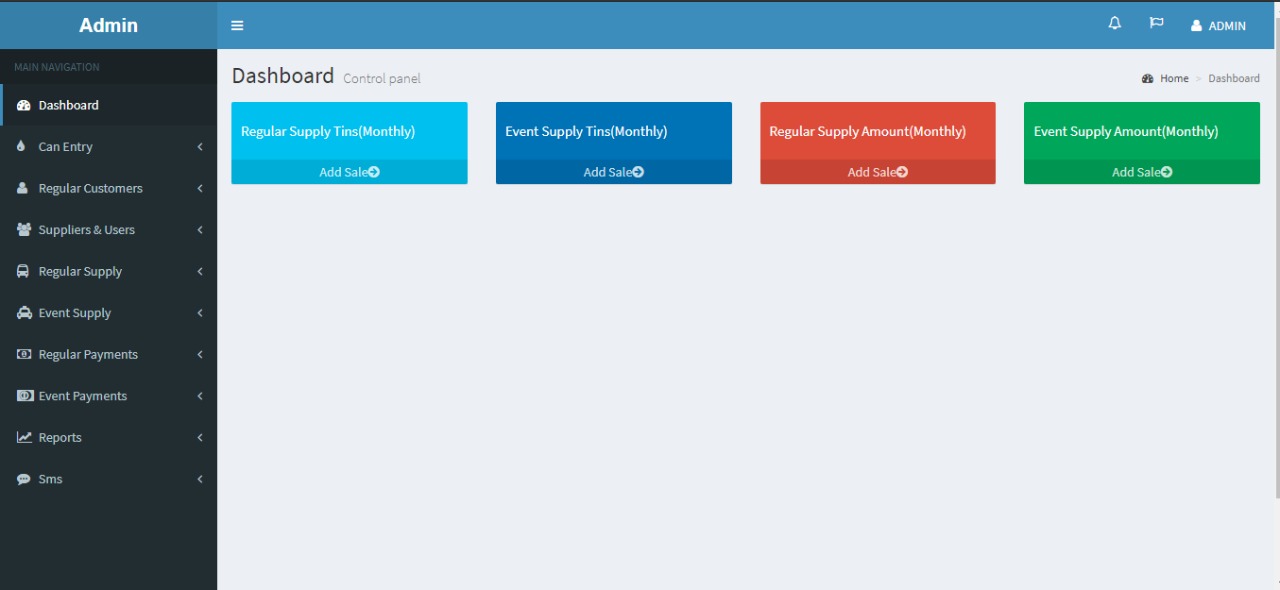Viewport: 1280px width, 590px height.
Task: Click the green Event Supply Amount panel
Action: [1141, 131]
